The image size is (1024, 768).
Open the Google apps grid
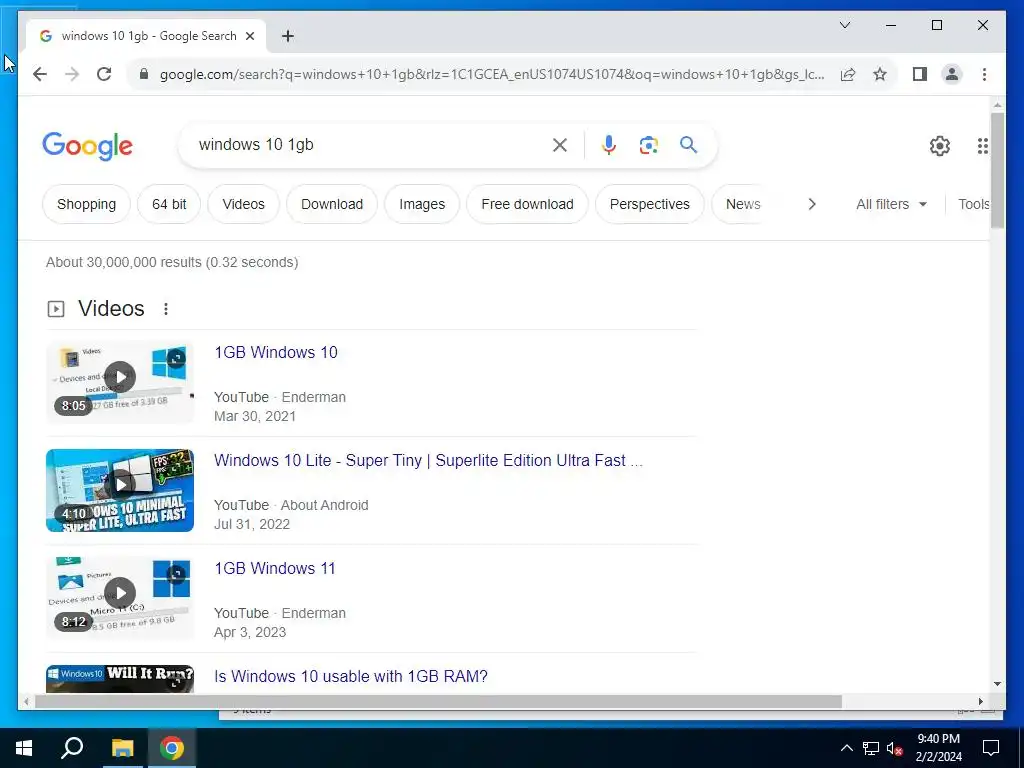(982, 146)
